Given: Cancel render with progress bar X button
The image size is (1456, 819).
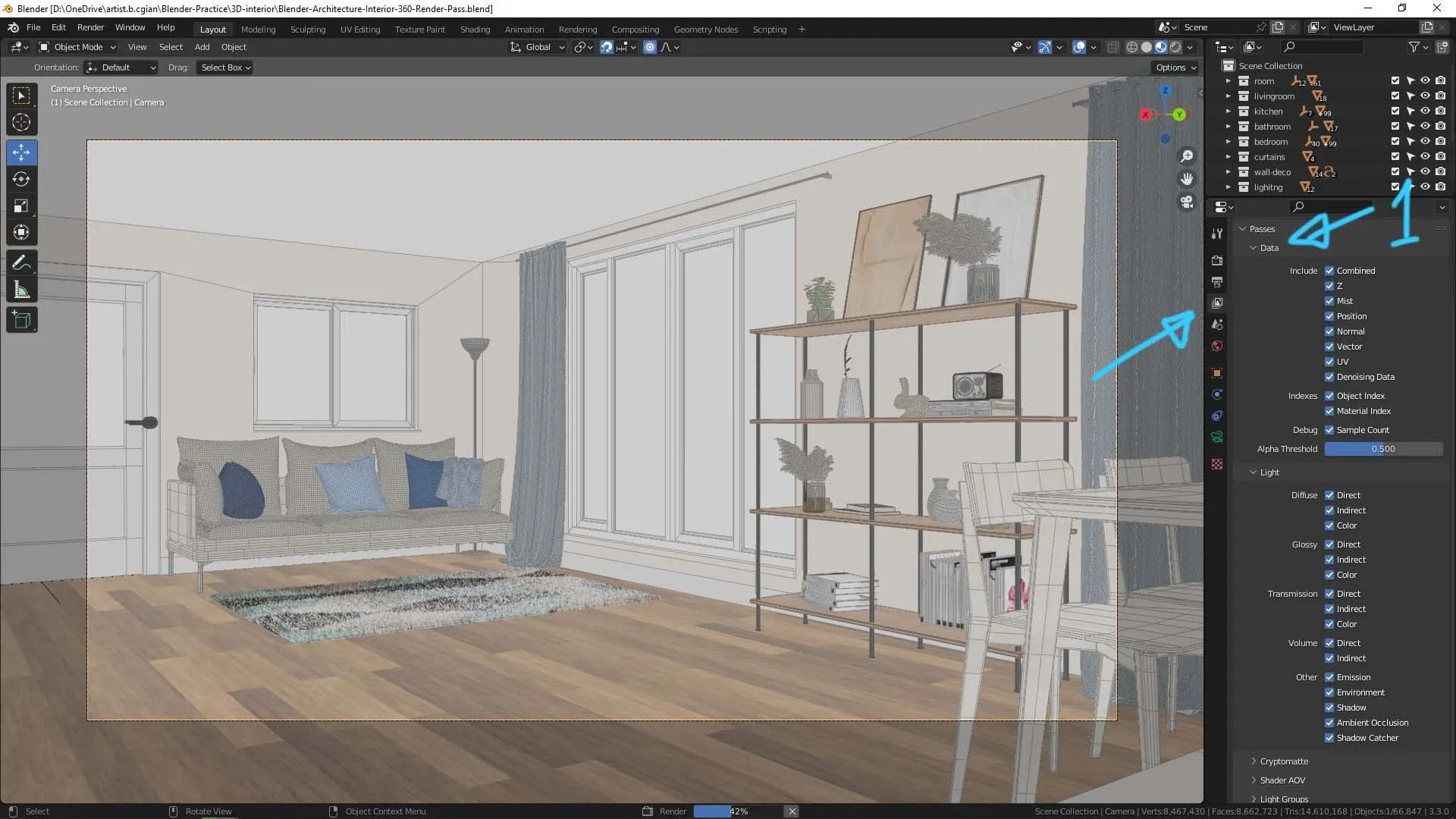Looking at the screenshot, I should [x=792, y=811].
